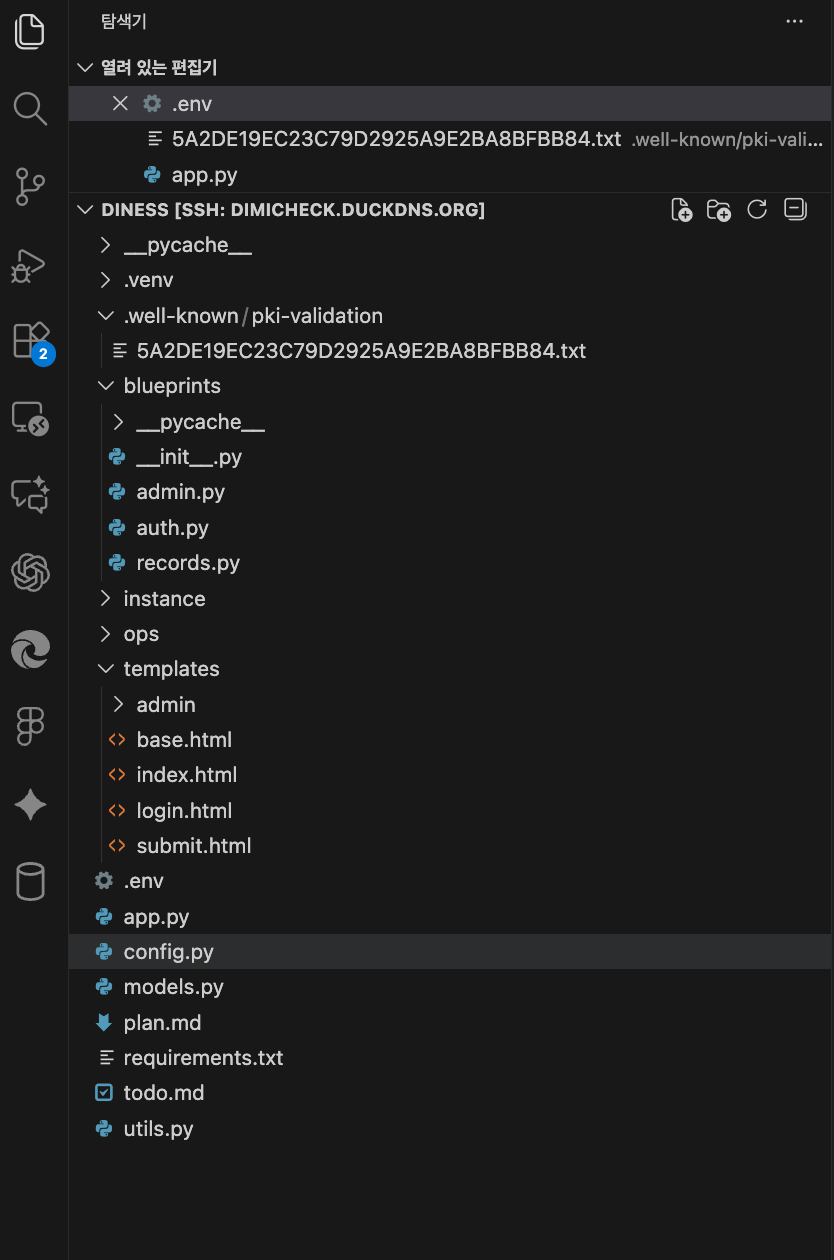Screen dimensions: 834x1260
Task: Open the models.py file
Action: click(173, 987)
